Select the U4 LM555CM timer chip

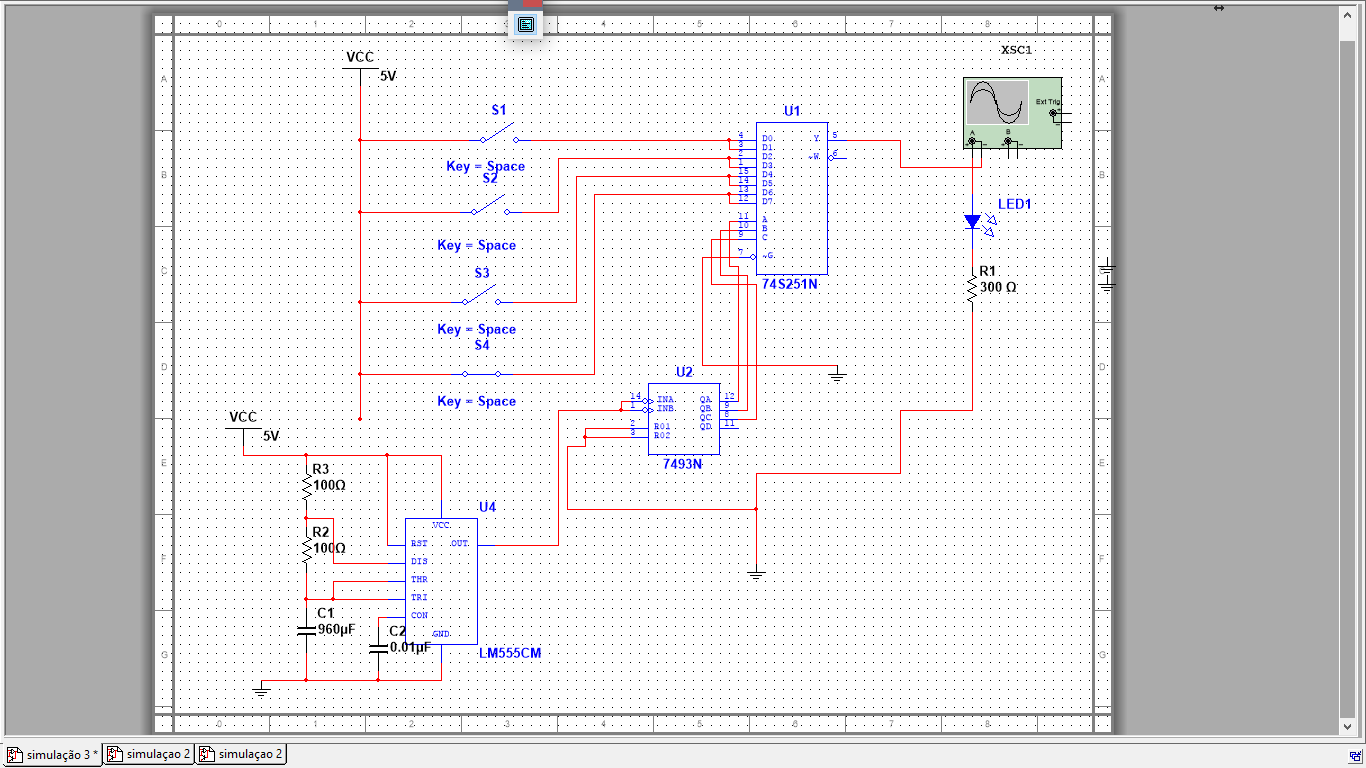click(x=441, y=581)
